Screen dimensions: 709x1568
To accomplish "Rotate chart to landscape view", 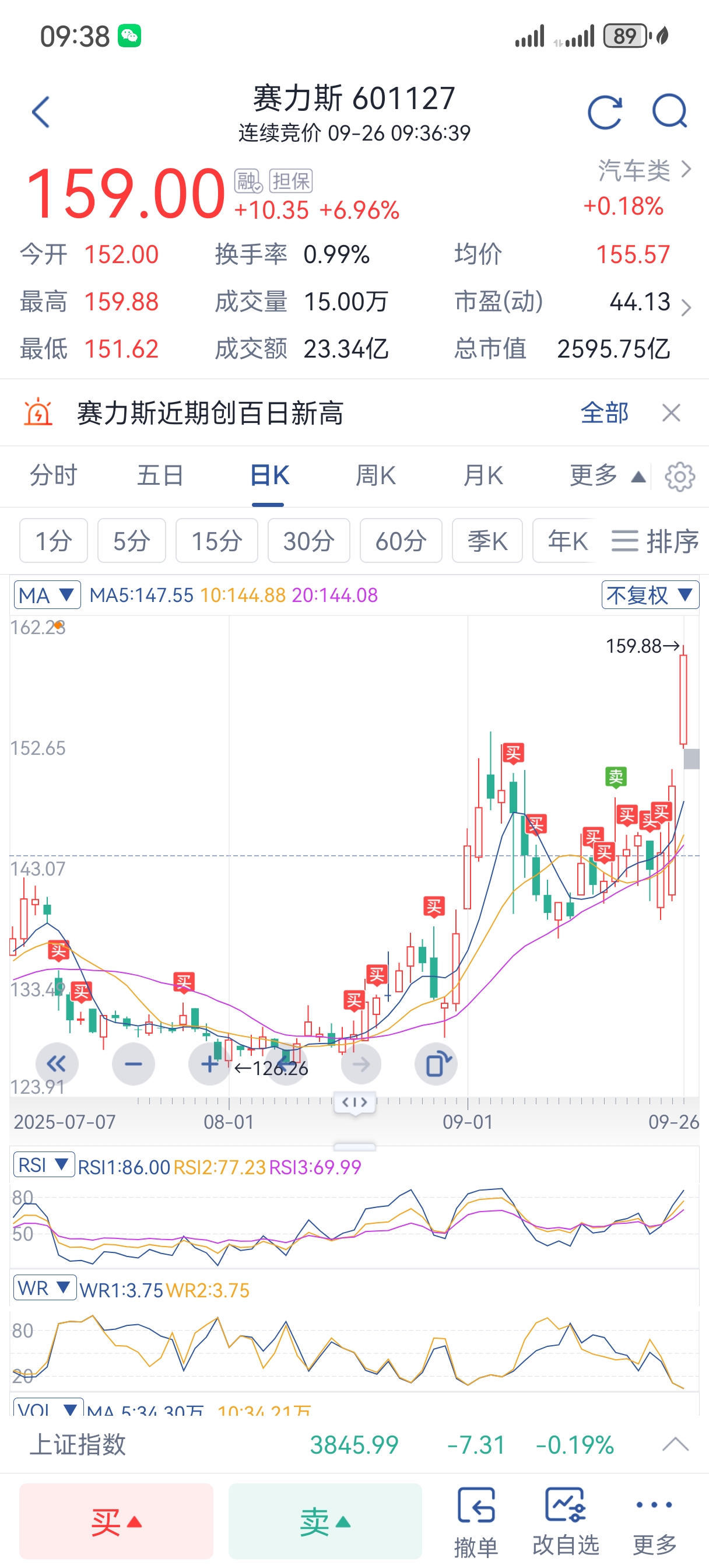I will [x=436, y=1064].
